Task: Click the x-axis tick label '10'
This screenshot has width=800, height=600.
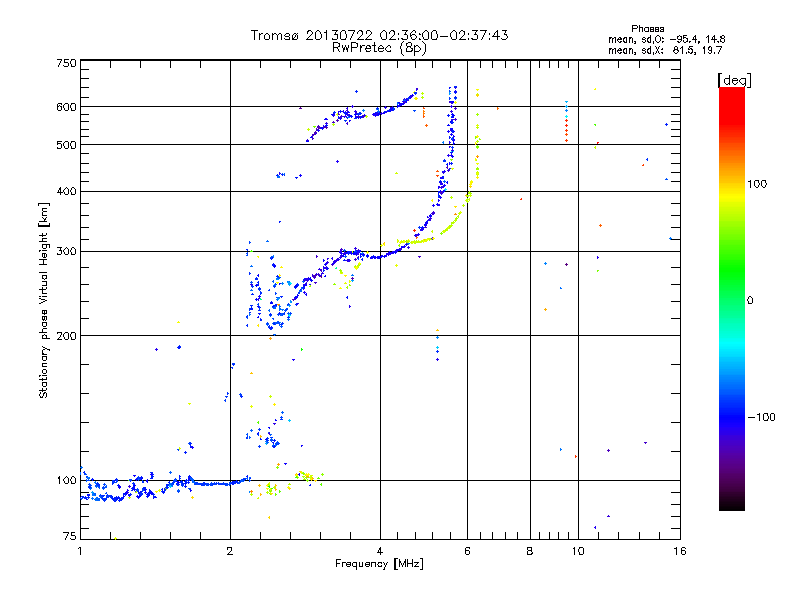Action: pyautogui.click(x=578, y=551)
